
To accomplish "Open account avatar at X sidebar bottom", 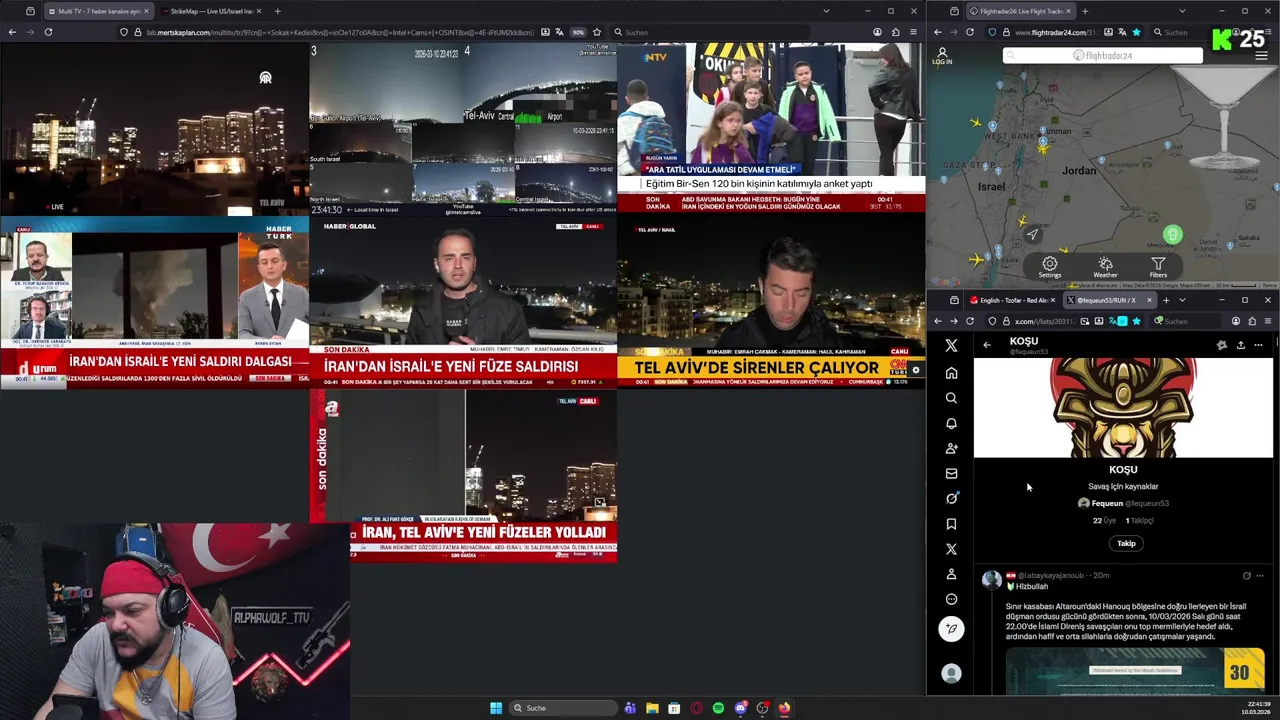I will (x=951, y=673).
